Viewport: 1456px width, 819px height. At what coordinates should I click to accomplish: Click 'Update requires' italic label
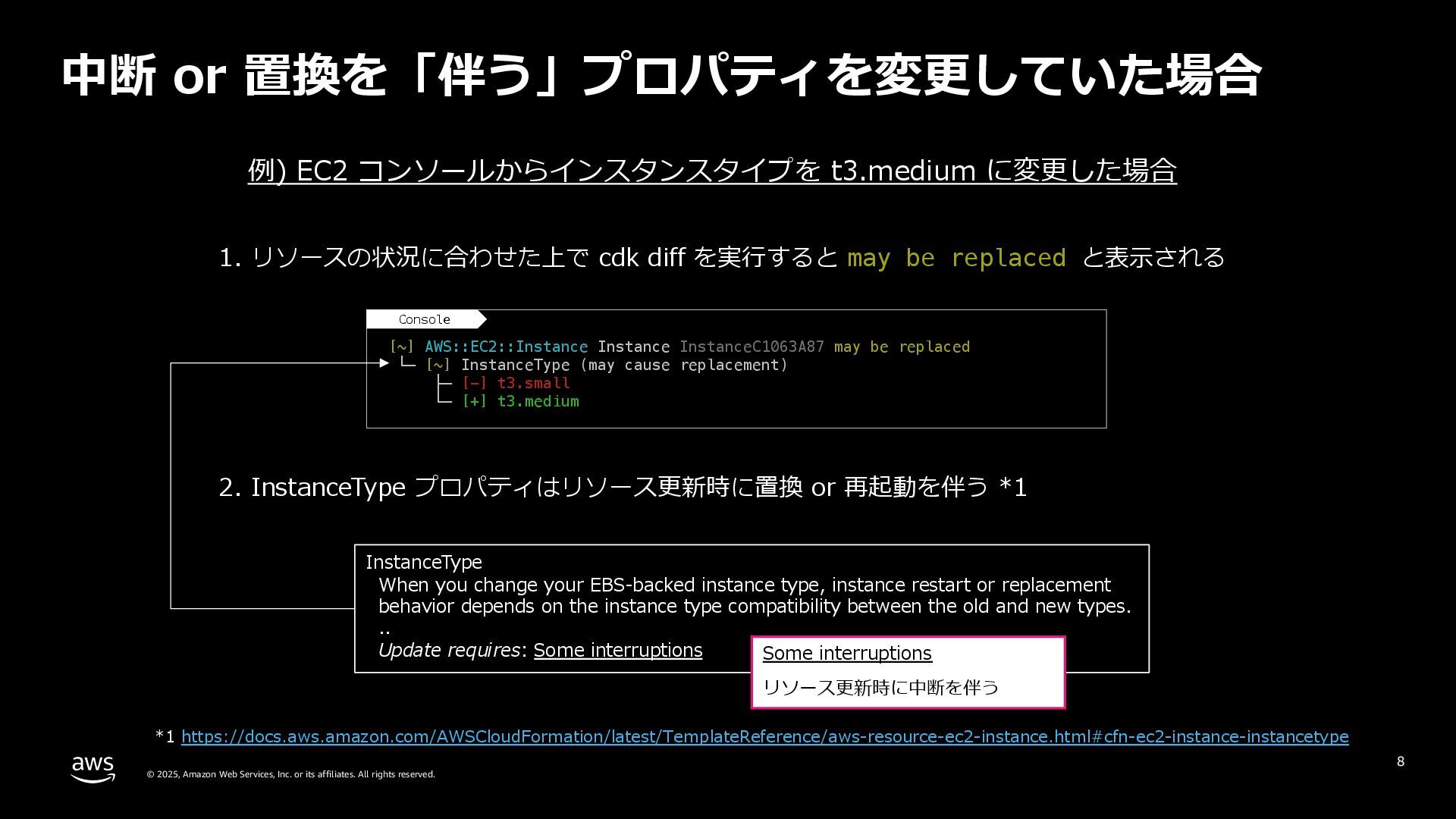(x=450, y=650)
